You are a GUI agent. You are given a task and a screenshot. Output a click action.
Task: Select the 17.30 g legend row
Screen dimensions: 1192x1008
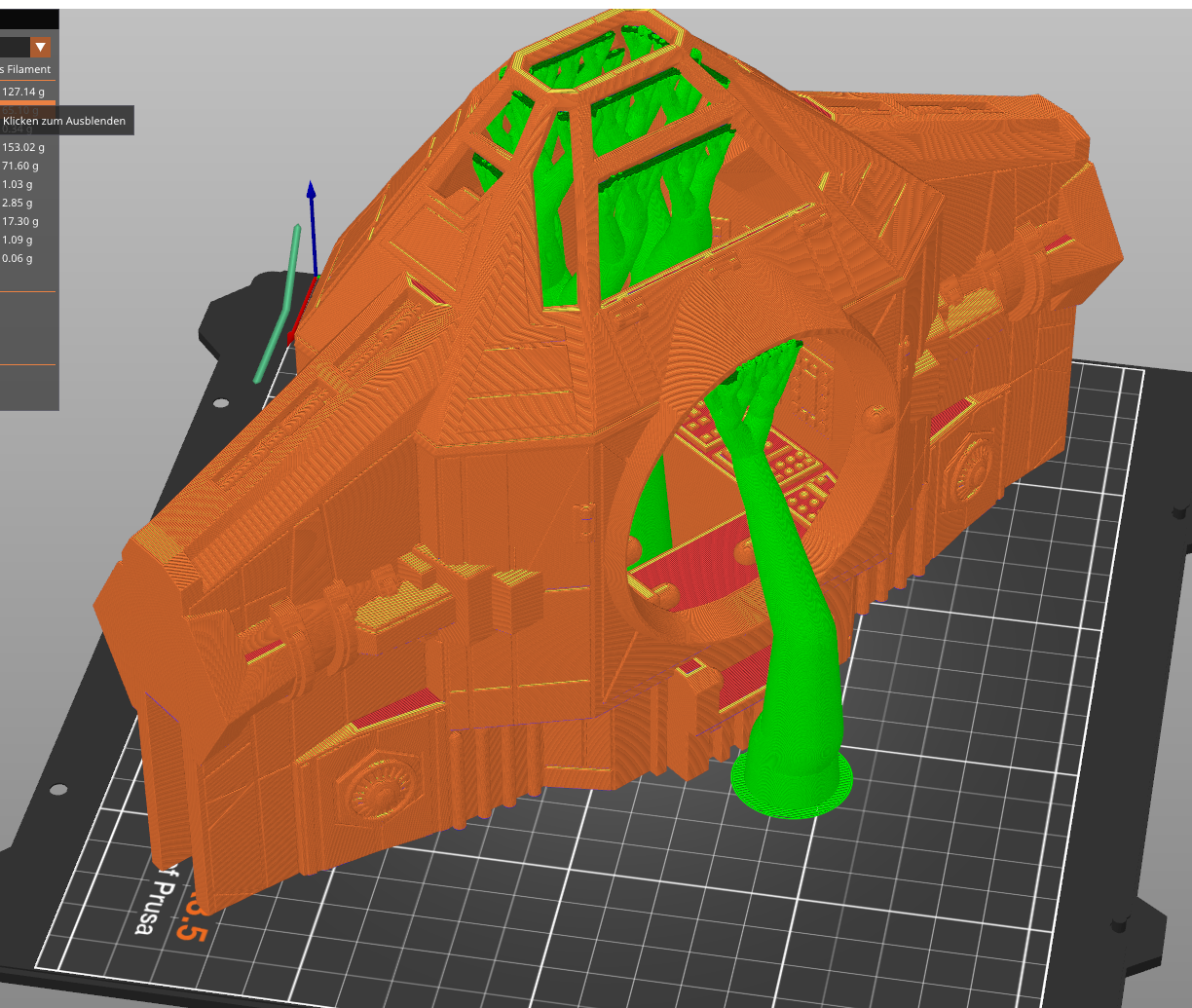(28, 221)
